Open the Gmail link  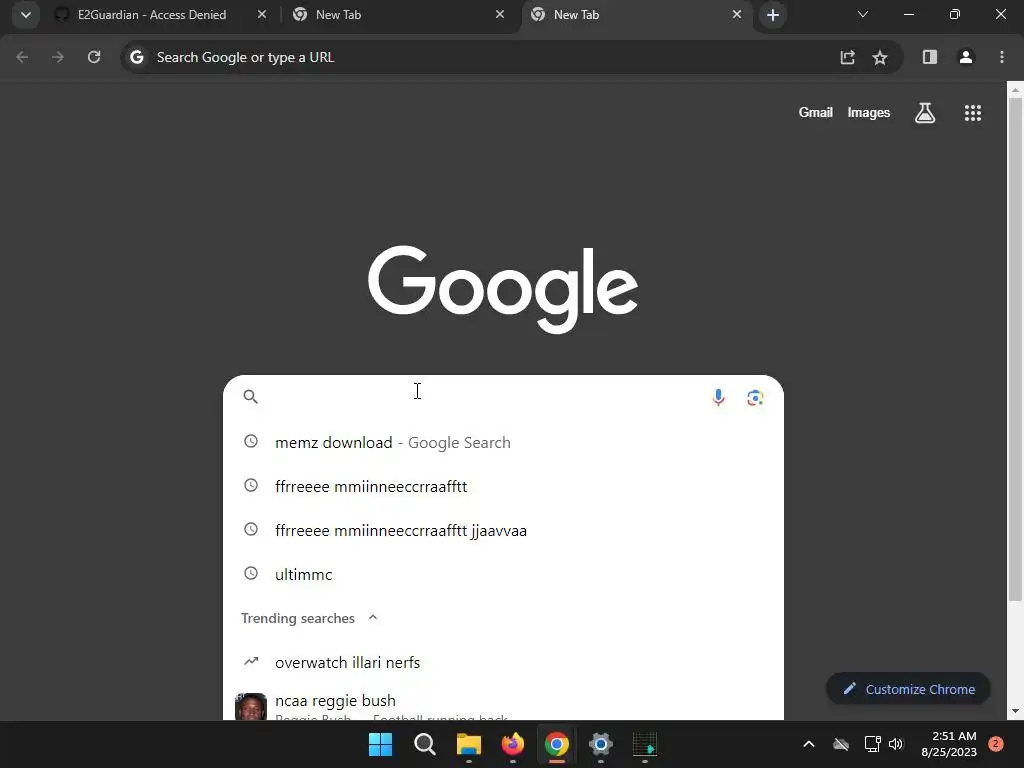816,112
